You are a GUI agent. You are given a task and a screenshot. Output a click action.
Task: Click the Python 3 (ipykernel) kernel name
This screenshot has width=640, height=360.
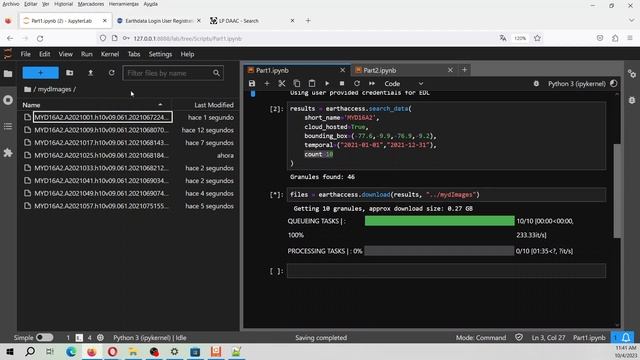click(576, 84)
